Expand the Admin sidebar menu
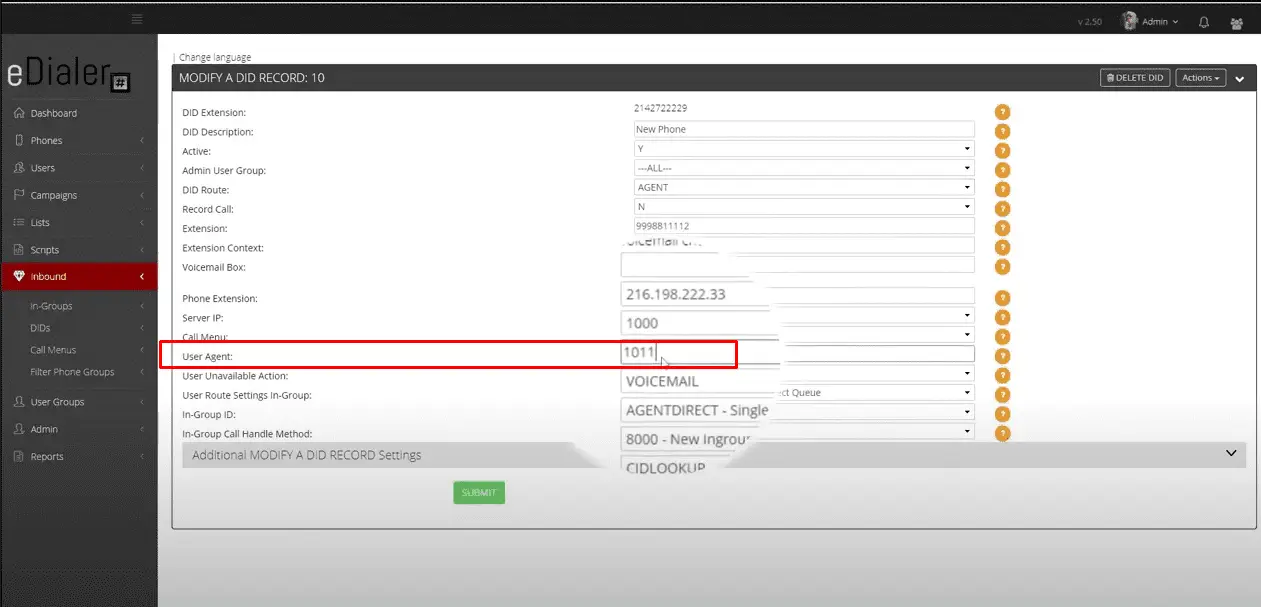 coord(78,429)
